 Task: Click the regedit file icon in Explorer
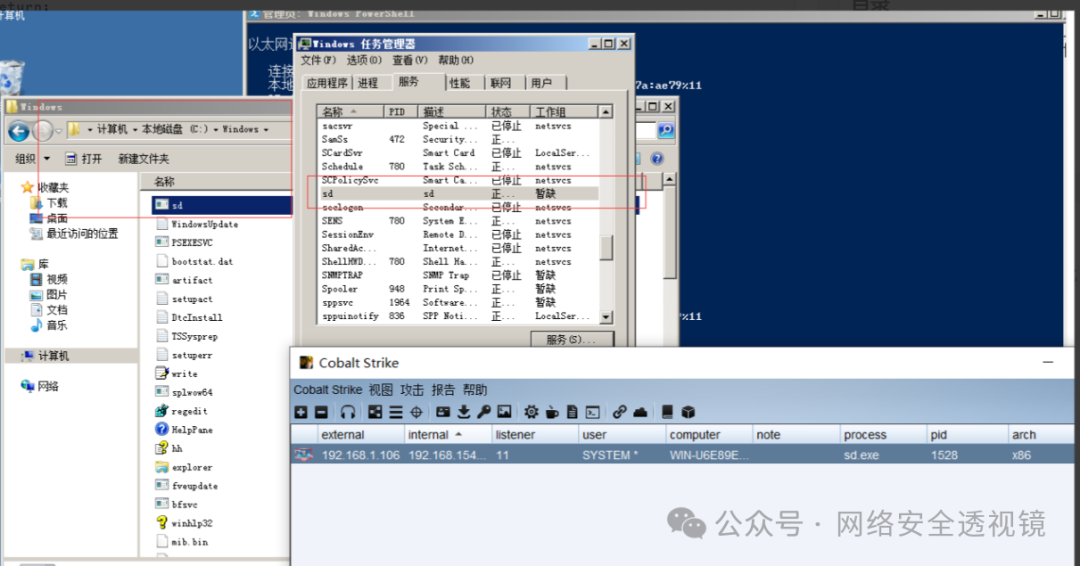point(161,411)
